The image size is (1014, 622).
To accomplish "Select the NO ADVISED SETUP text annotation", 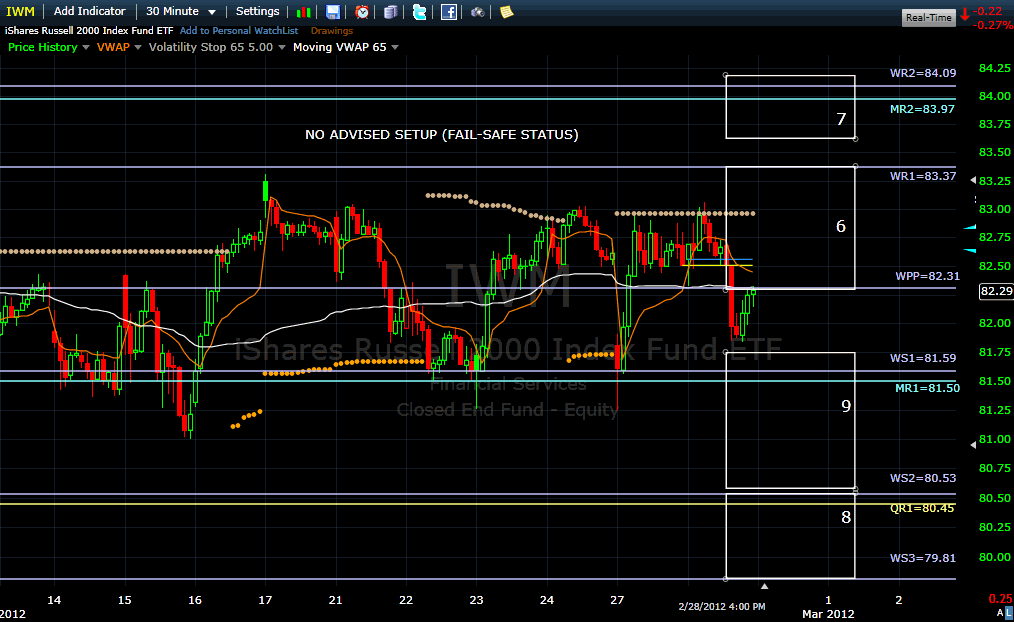I will 442,134.
